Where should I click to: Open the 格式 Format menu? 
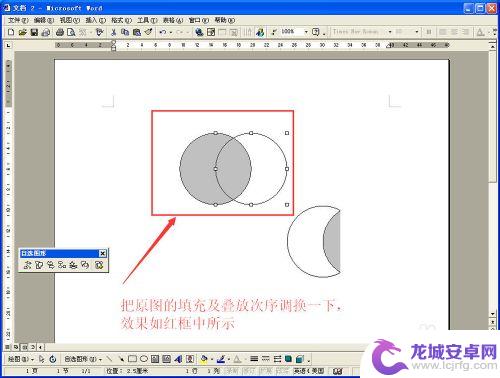point(121,20)
